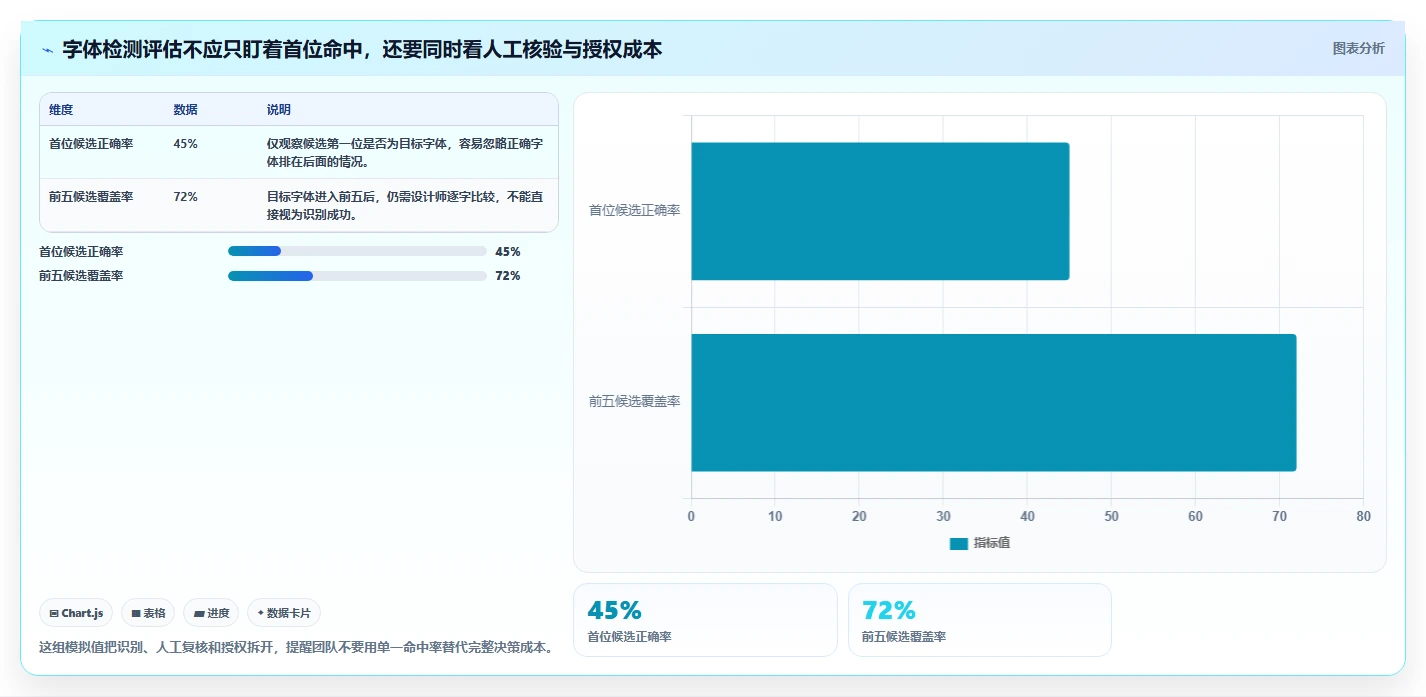Click the 首位候选正确率 table row label

pos(91,143)
